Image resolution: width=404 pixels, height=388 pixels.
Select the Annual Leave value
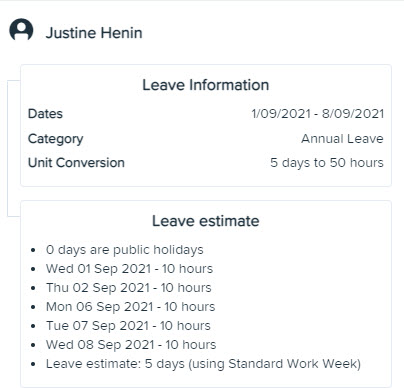(x=342, y=139)
